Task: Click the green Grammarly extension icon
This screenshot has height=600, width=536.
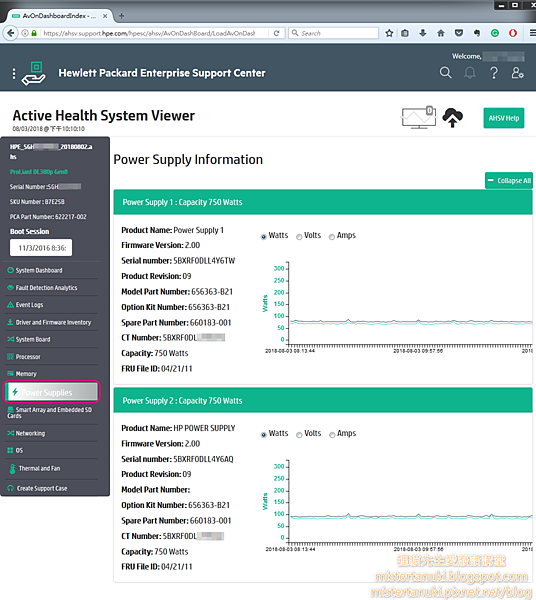Action: [495, 33]
